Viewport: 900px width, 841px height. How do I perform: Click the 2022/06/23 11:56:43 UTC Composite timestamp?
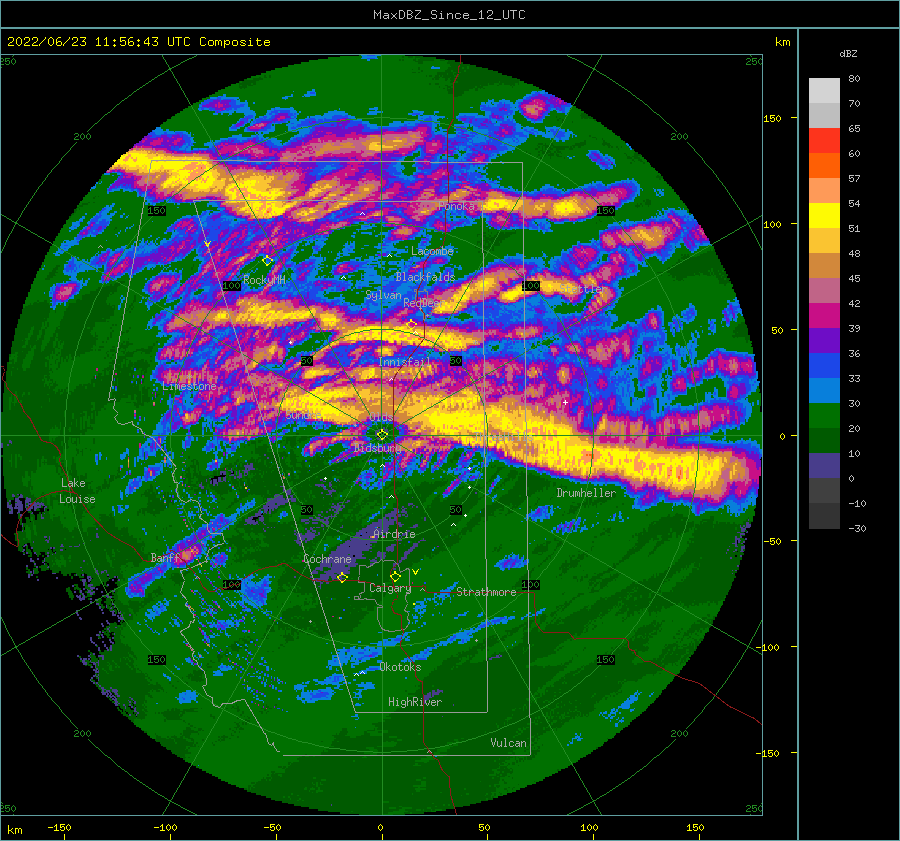click(x=138, y=42)
